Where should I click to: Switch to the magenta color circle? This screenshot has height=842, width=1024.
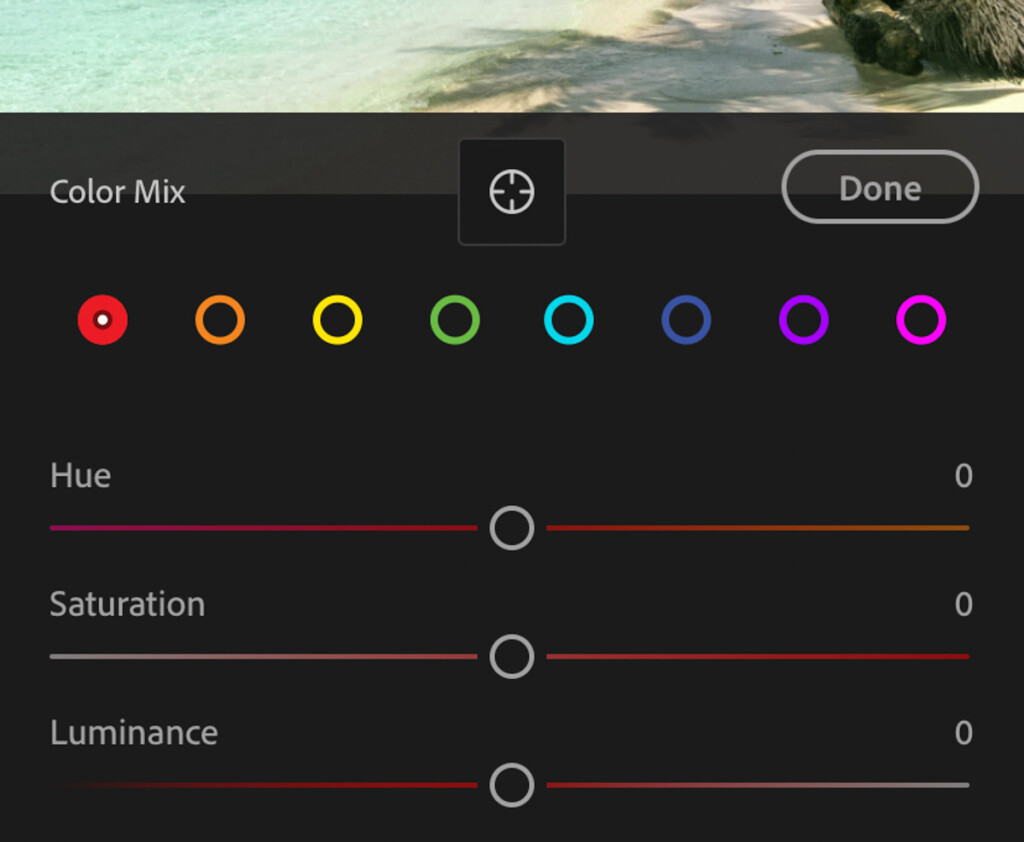921,319
